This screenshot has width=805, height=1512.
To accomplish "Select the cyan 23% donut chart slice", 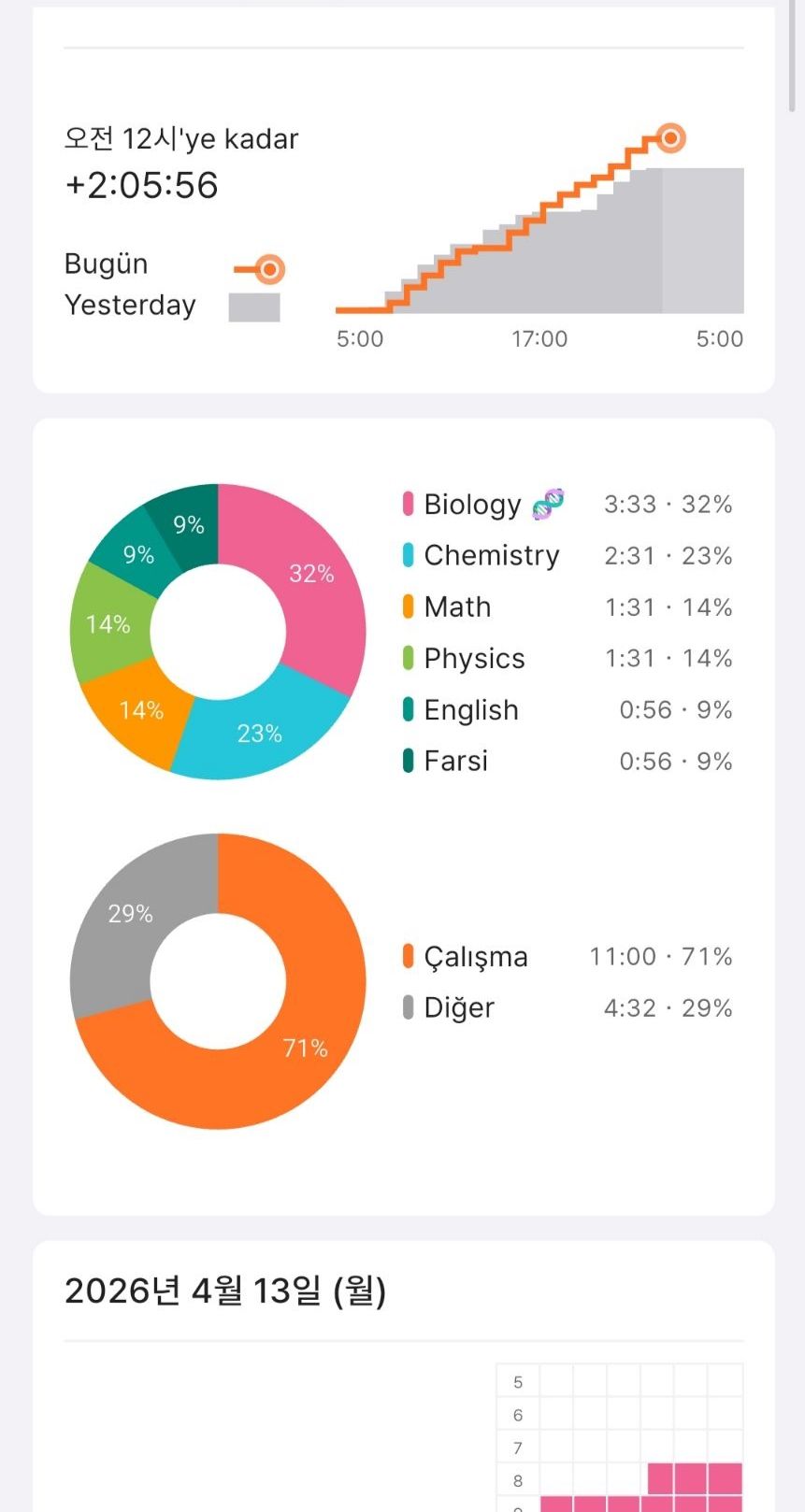I will tap(258, 734).
